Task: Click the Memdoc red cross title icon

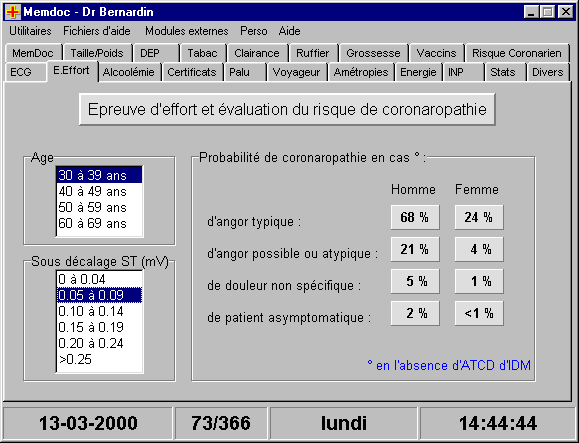Action: pyautogui.click(x=13, y=12)
